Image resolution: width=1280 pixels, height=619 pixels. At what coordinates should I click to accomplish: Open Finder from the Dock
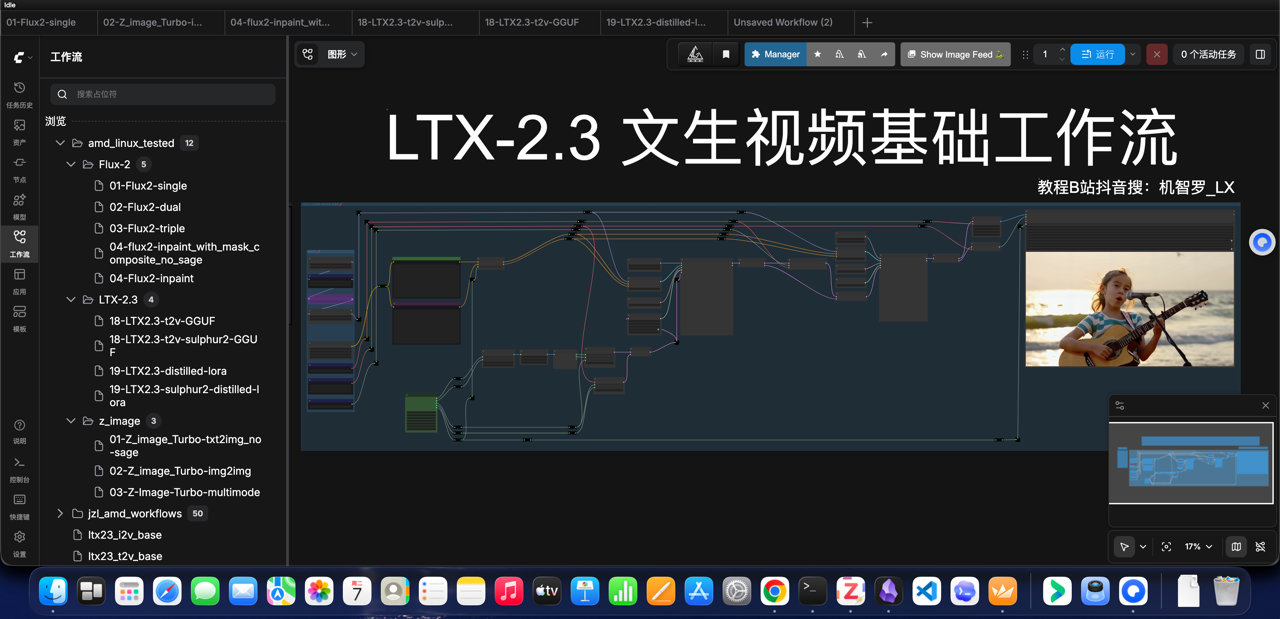pos(53,592)
